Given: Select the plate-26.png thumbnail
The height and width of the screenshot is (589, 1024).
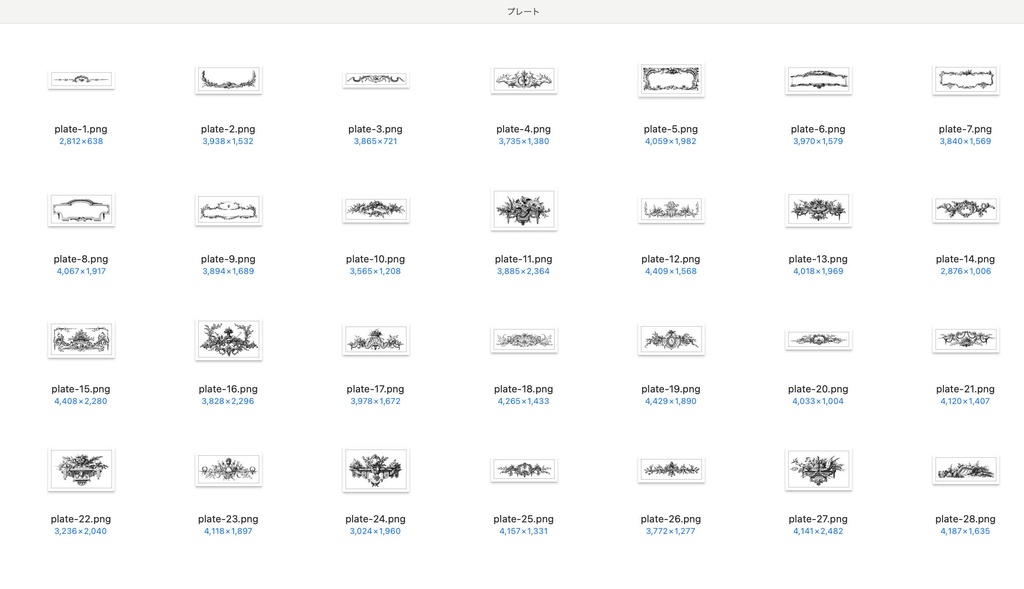Looking at the screenshot, I should (x=671, y=470).
